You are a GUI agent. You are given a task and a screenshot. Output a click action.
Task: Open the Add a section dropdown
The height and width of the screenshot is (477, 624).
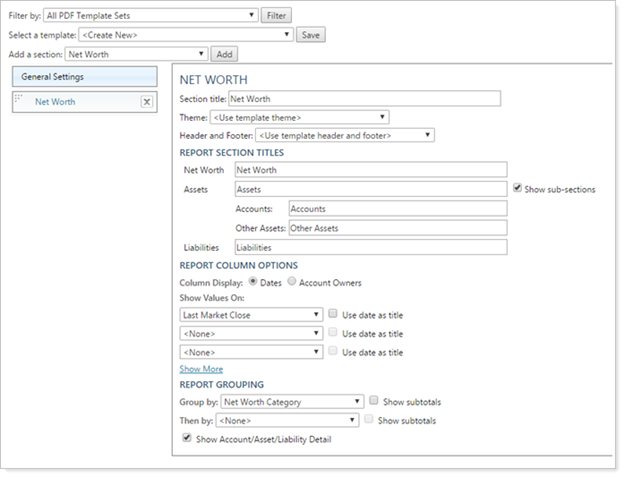pyautogui.click(x=137, y=54)
